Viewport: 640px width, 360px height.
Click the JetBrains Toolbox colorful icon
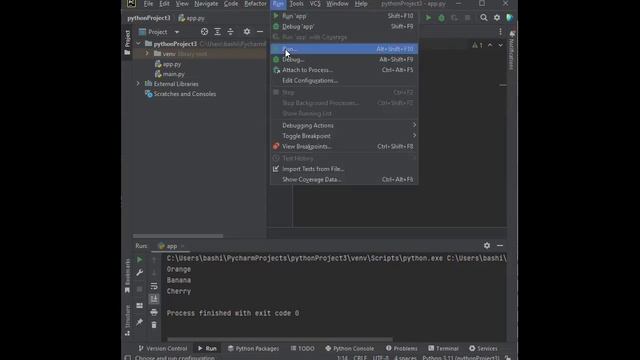click(509, 18)
